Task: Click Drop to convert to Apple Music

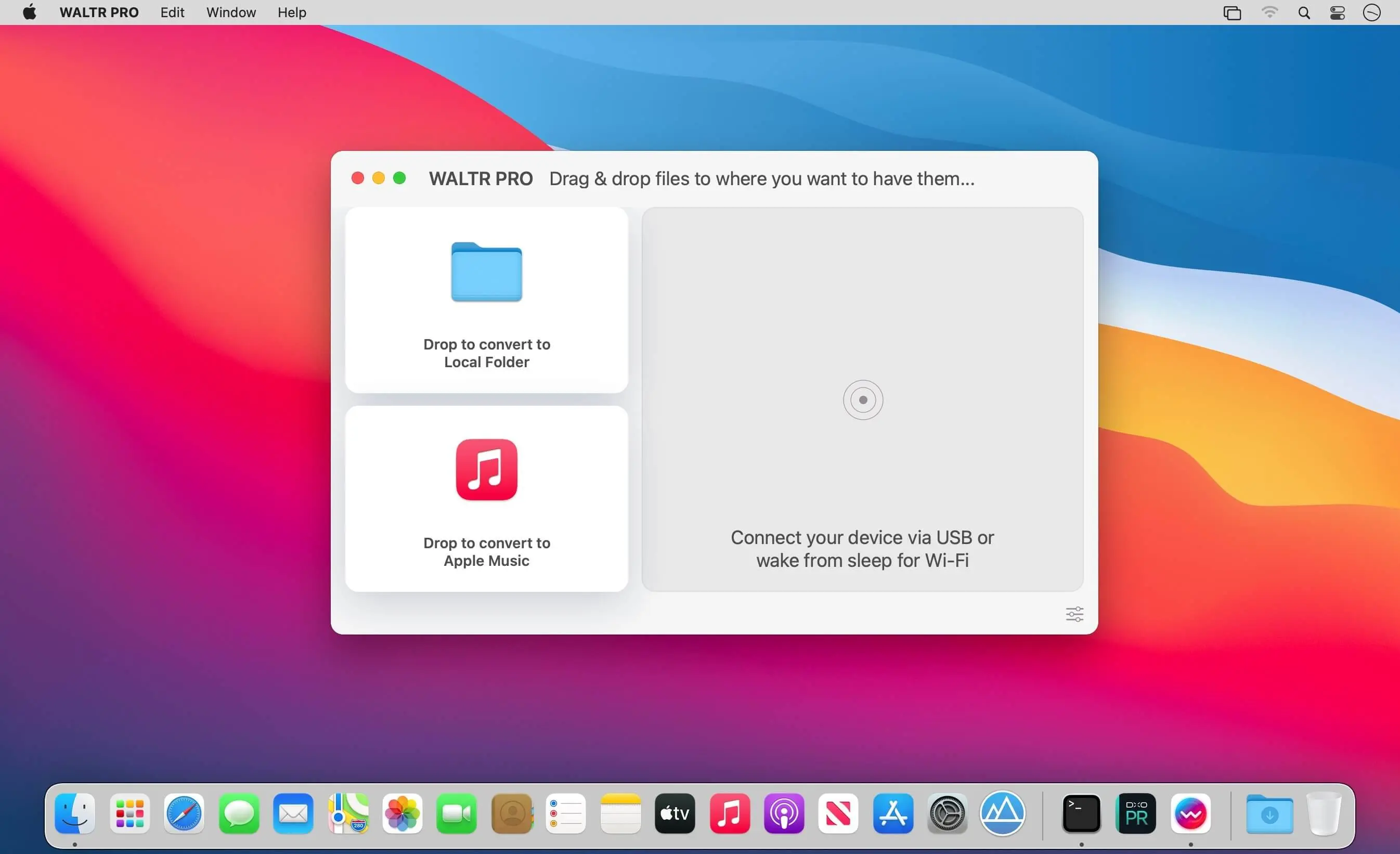Action: click(x=486, y=551)
